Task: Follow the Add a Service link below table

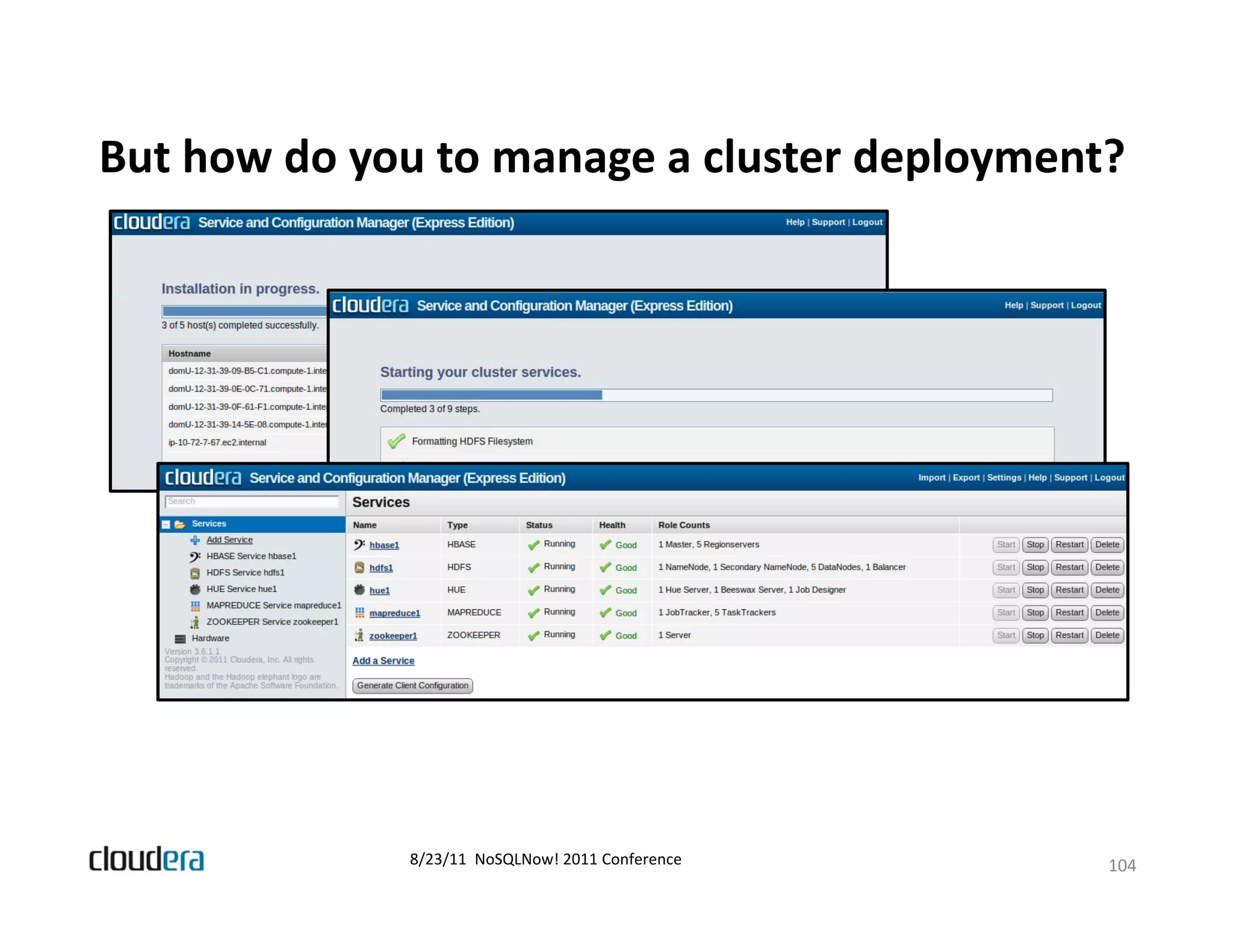Action: coord(384,661)
